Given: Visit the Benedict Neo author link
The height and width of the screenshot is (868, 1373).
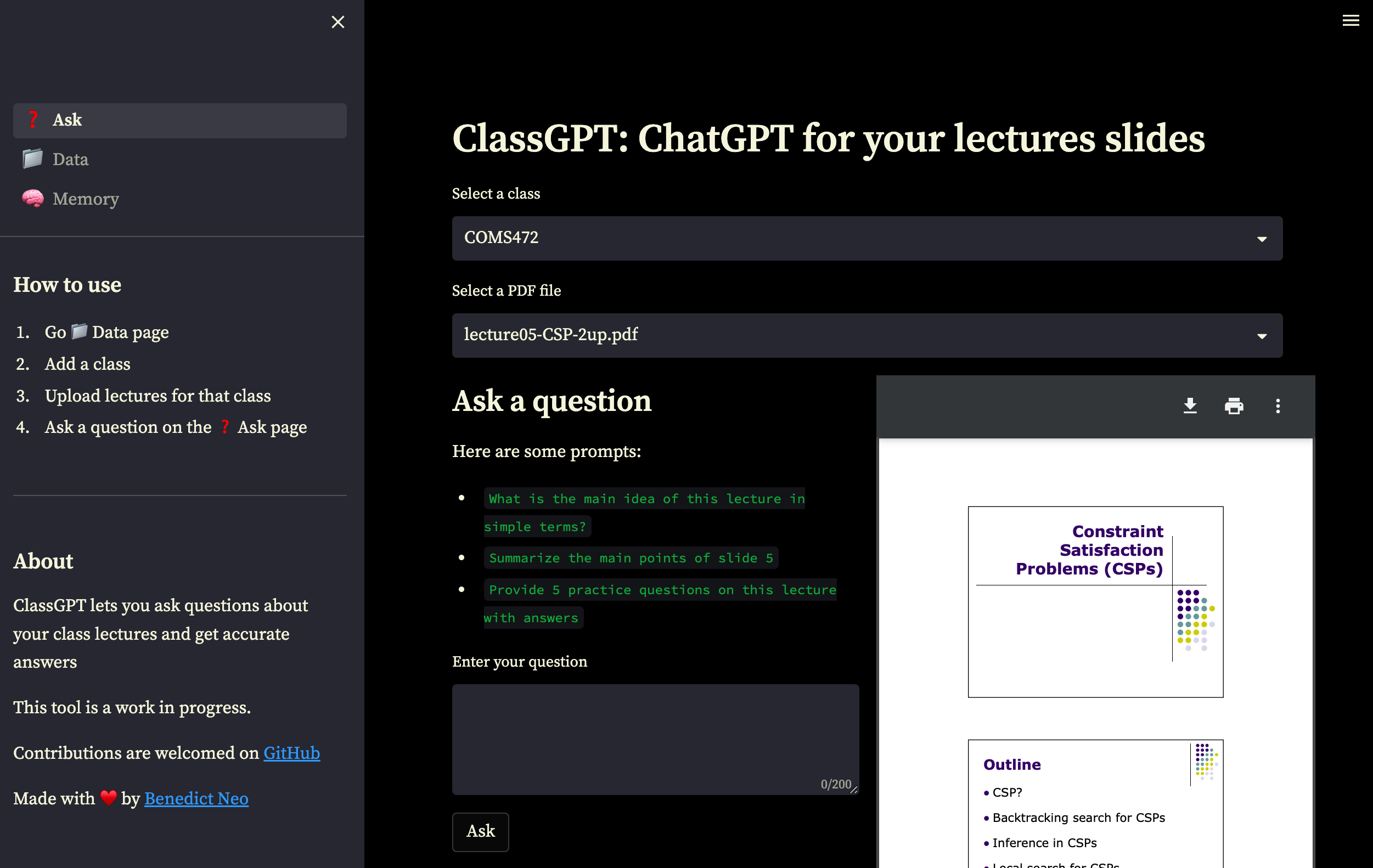Looking at the screenshot, I should coord(196,798).
